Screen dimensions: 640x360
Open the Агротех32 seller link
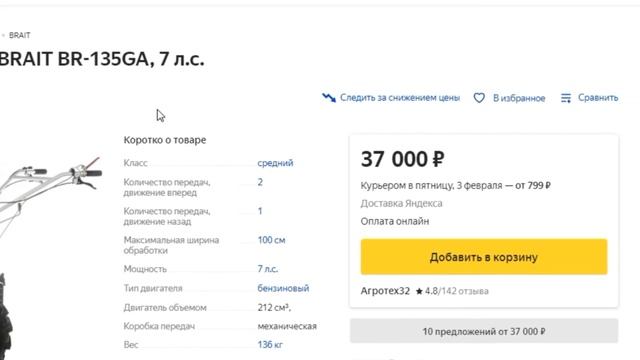pyautogui.click(x=385, y=291)
